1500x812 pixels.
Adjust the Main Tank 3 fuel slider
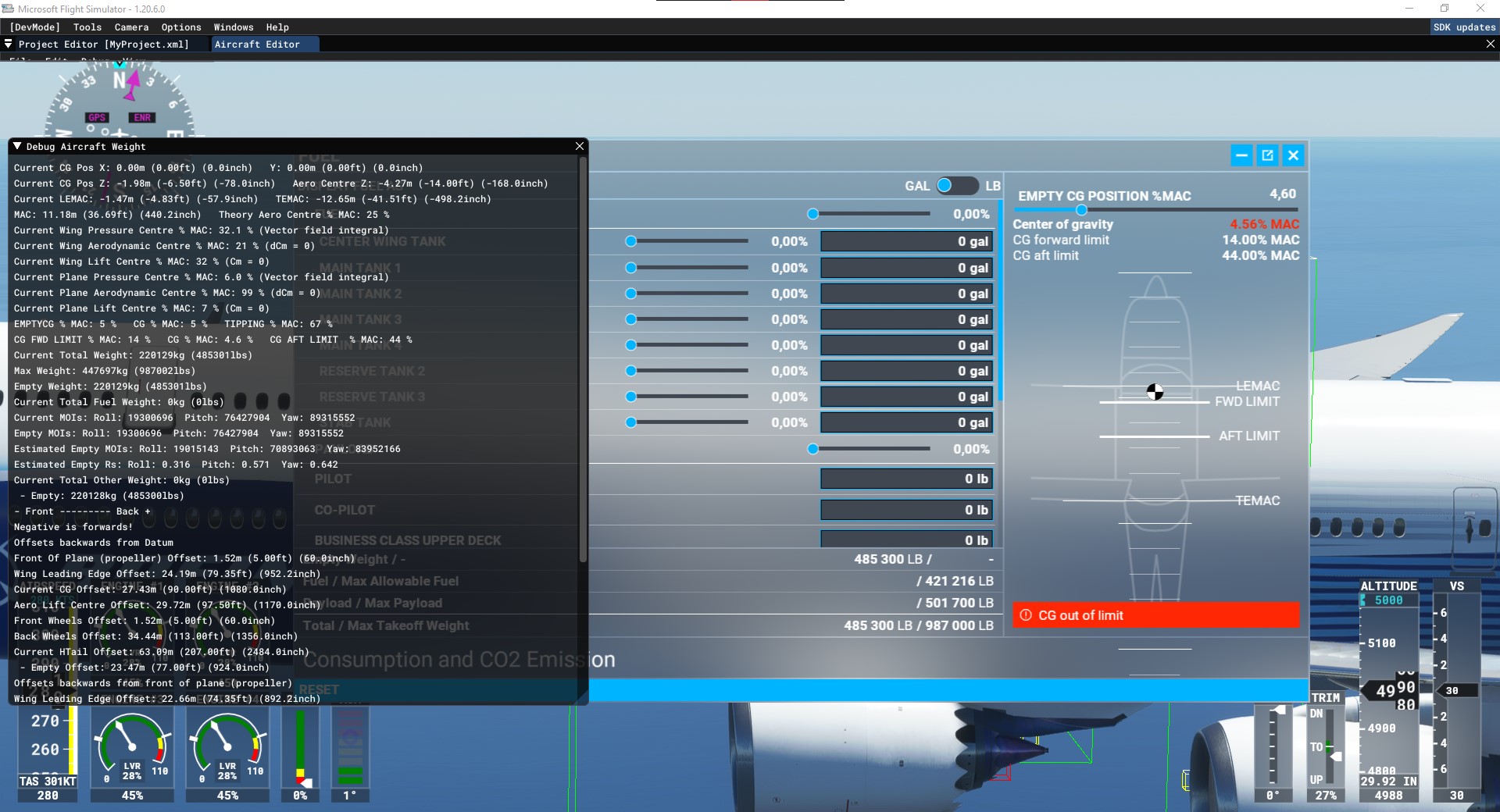pos(687,319)
